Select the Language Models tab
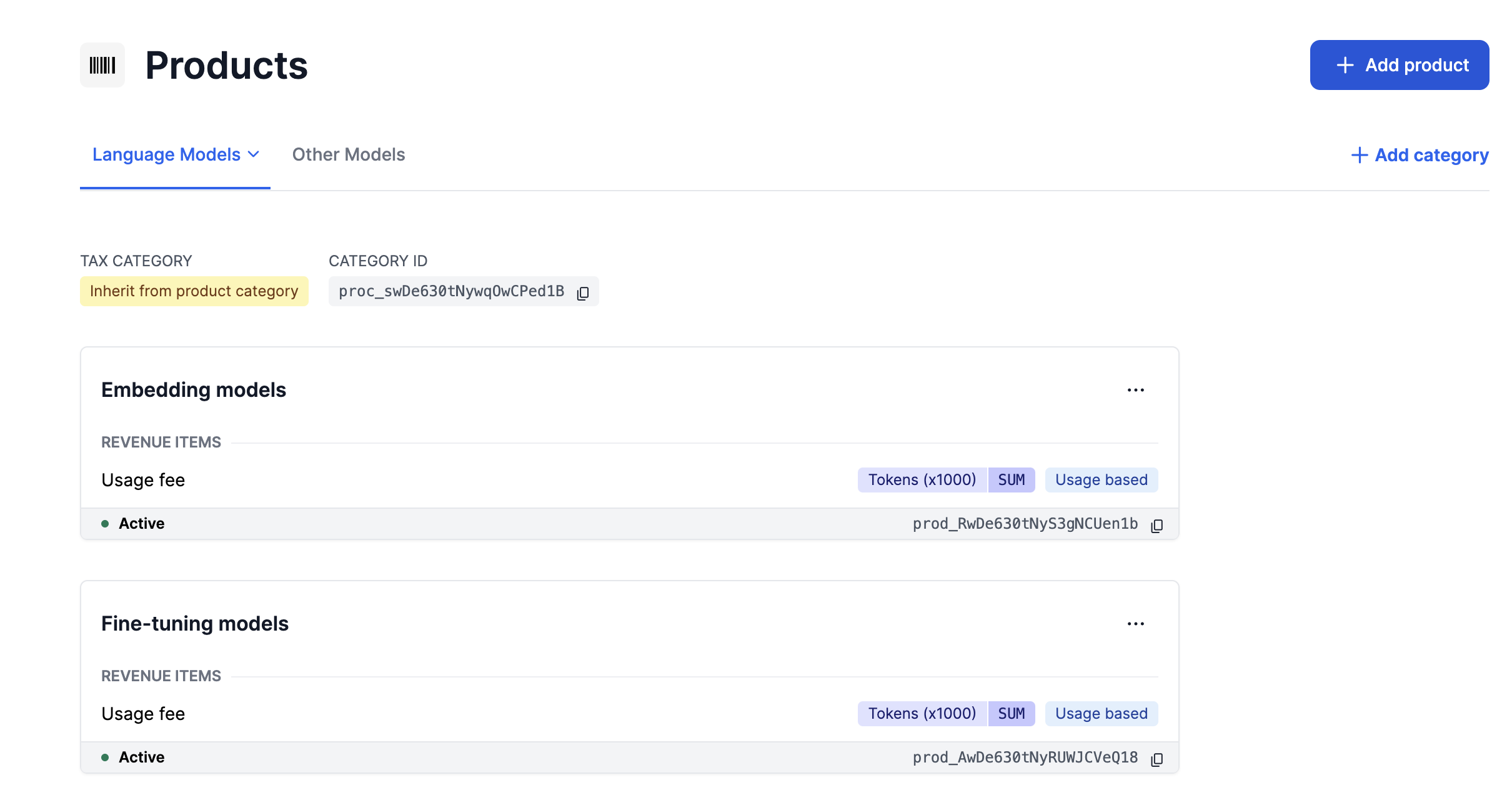This screenshot has height=805, width=1512. point(166,154)
